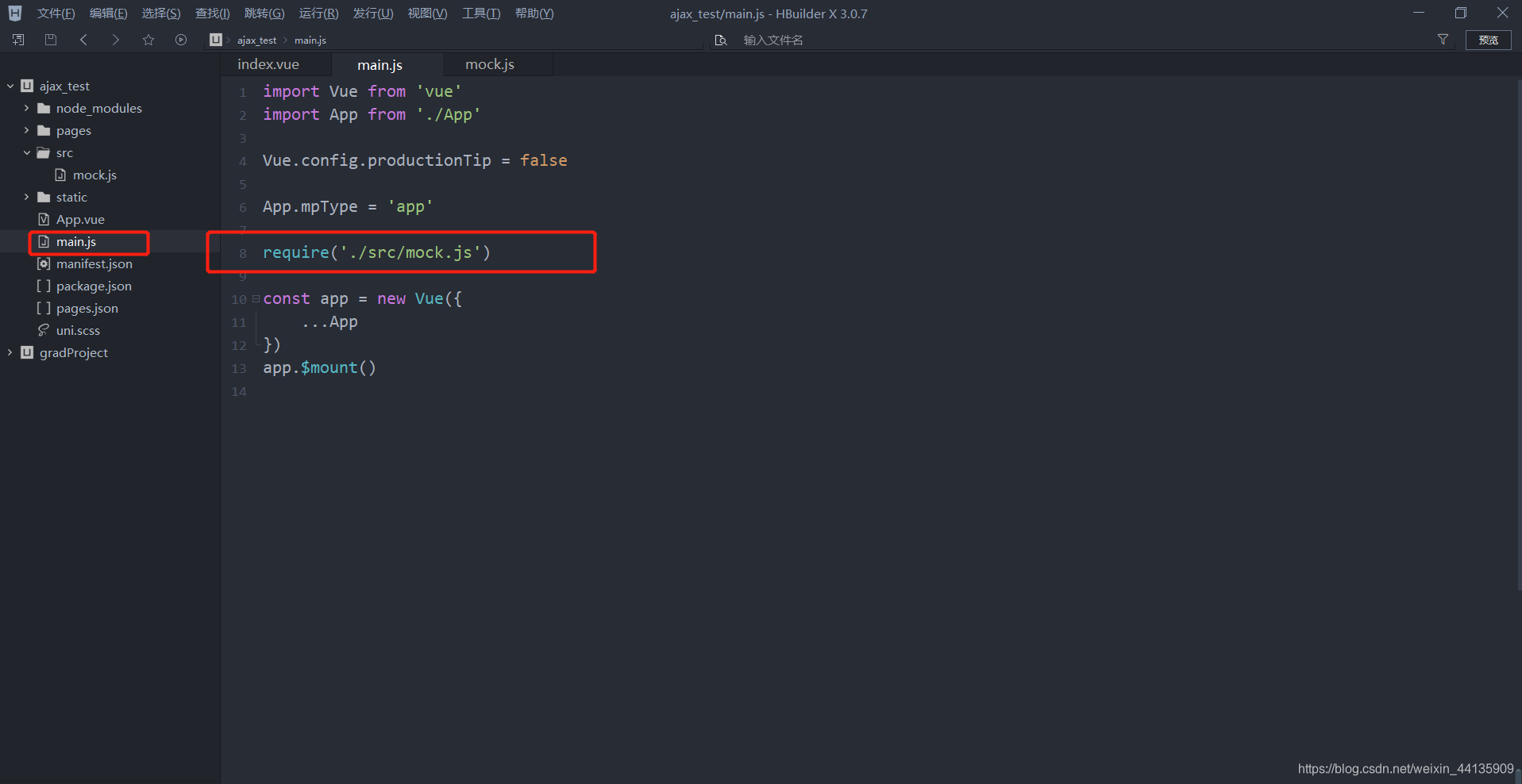The image size is (1522, 784).
Task: Click the node_modules folder icon
Action: coord(44,108)
